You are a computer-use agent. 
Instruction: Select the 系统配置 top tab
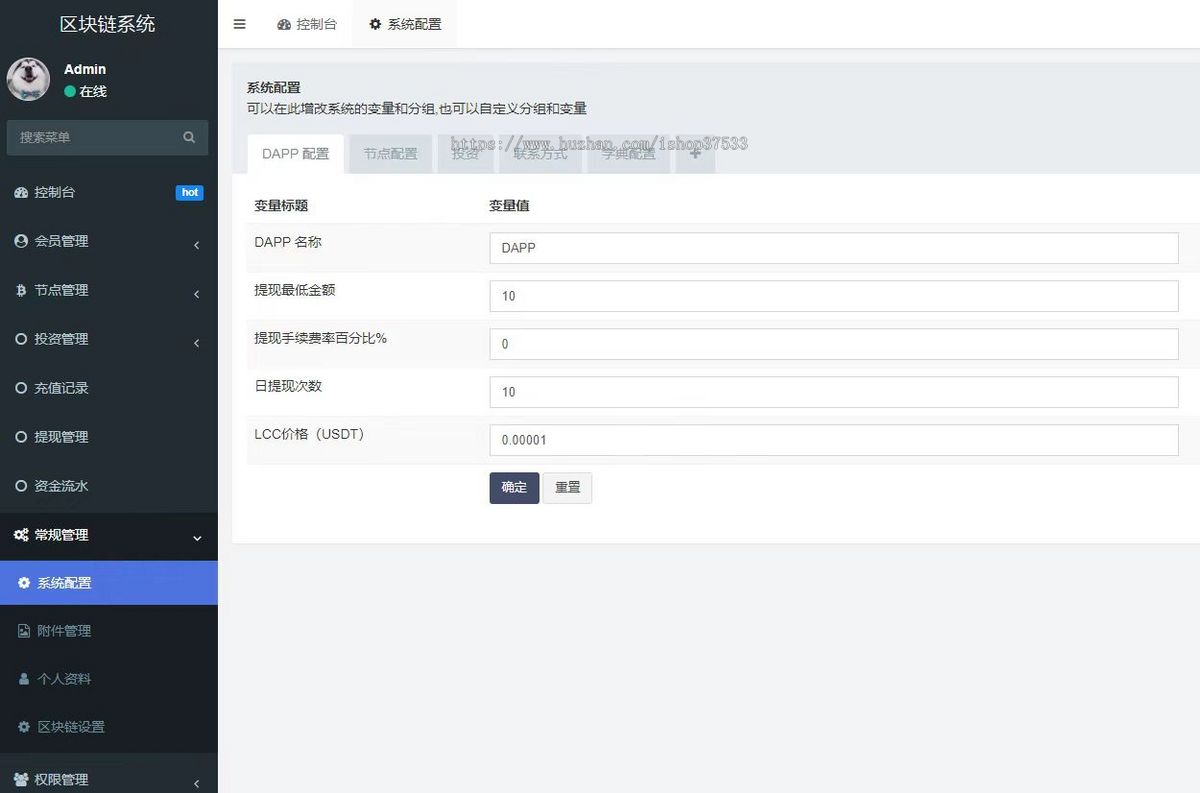405,24
